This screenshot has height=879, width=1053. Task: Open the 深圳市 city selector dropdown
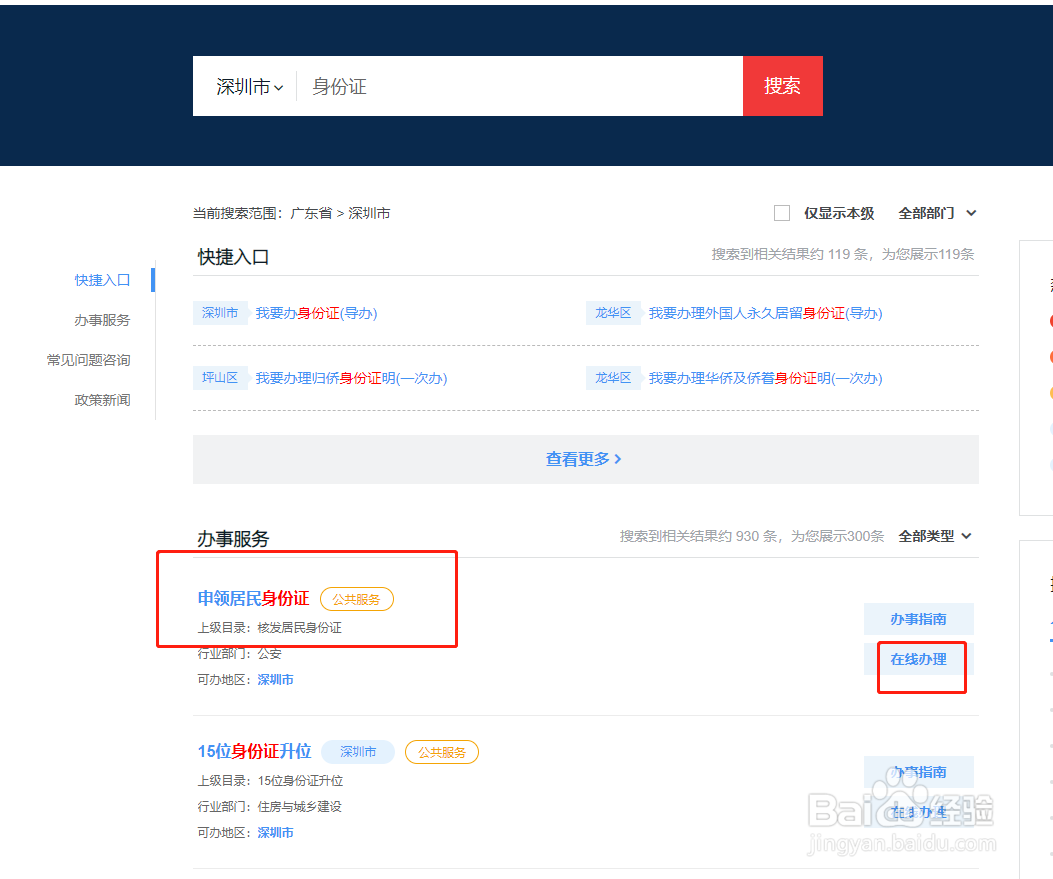pyautogui.click(x=246, y=86)
